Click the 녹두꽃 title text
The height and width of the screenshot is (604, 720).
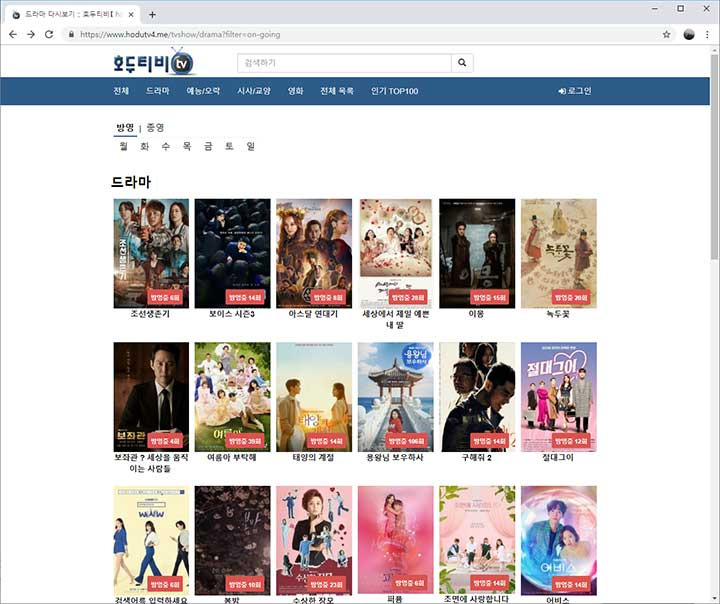[x=558, y=314]
